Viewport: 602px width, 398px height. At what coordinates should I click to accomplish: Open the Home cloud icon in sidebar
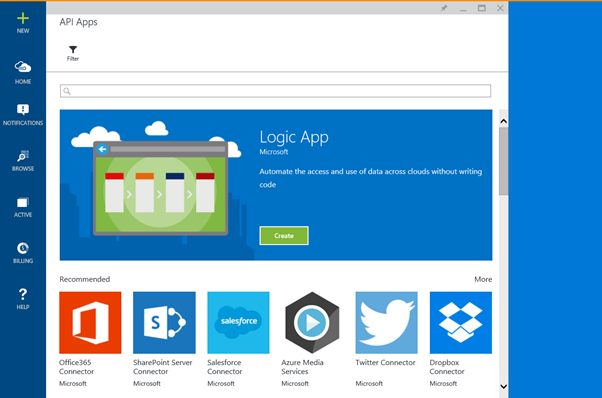(23, 67)
